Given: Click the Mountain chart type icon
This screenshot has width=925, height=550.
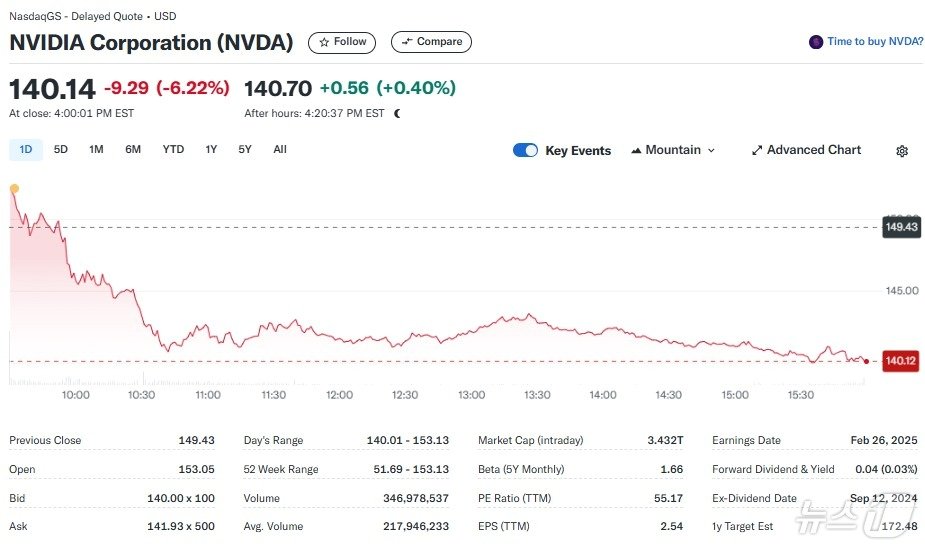Looking at the screenshot, I should pos(636,150).
